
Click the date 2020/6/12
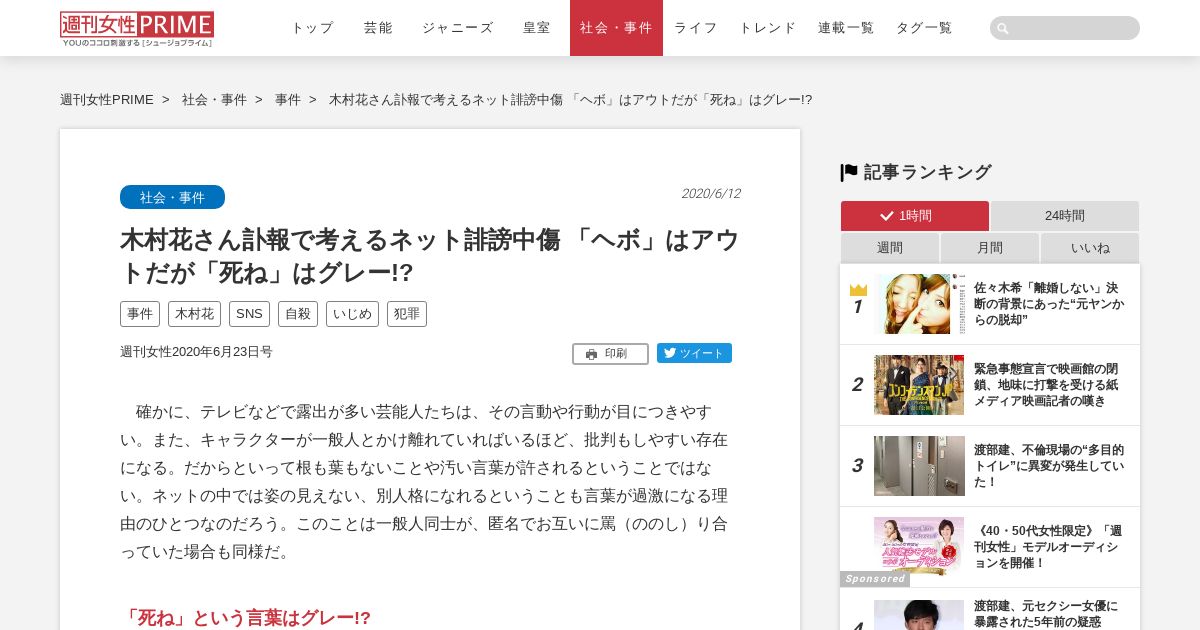point(711,194)
